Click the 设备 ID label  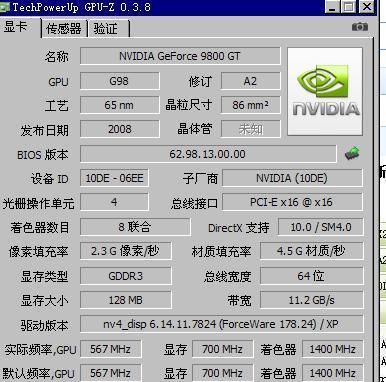(x=50, y=179)
